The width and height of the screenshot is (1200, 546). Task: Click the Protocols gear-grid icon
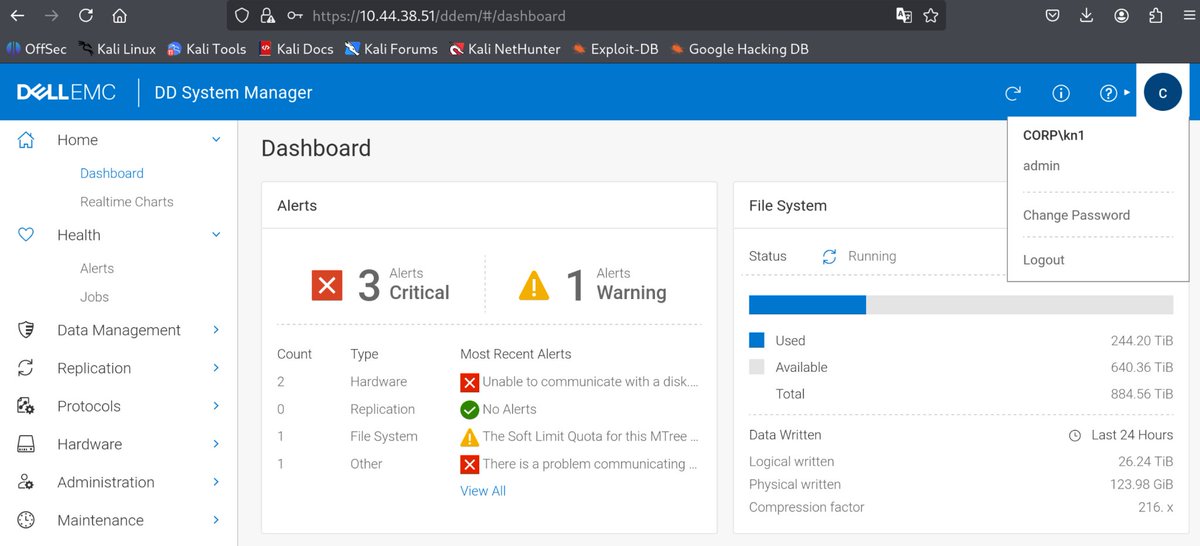pyautogui.click(x=27, y=406)
